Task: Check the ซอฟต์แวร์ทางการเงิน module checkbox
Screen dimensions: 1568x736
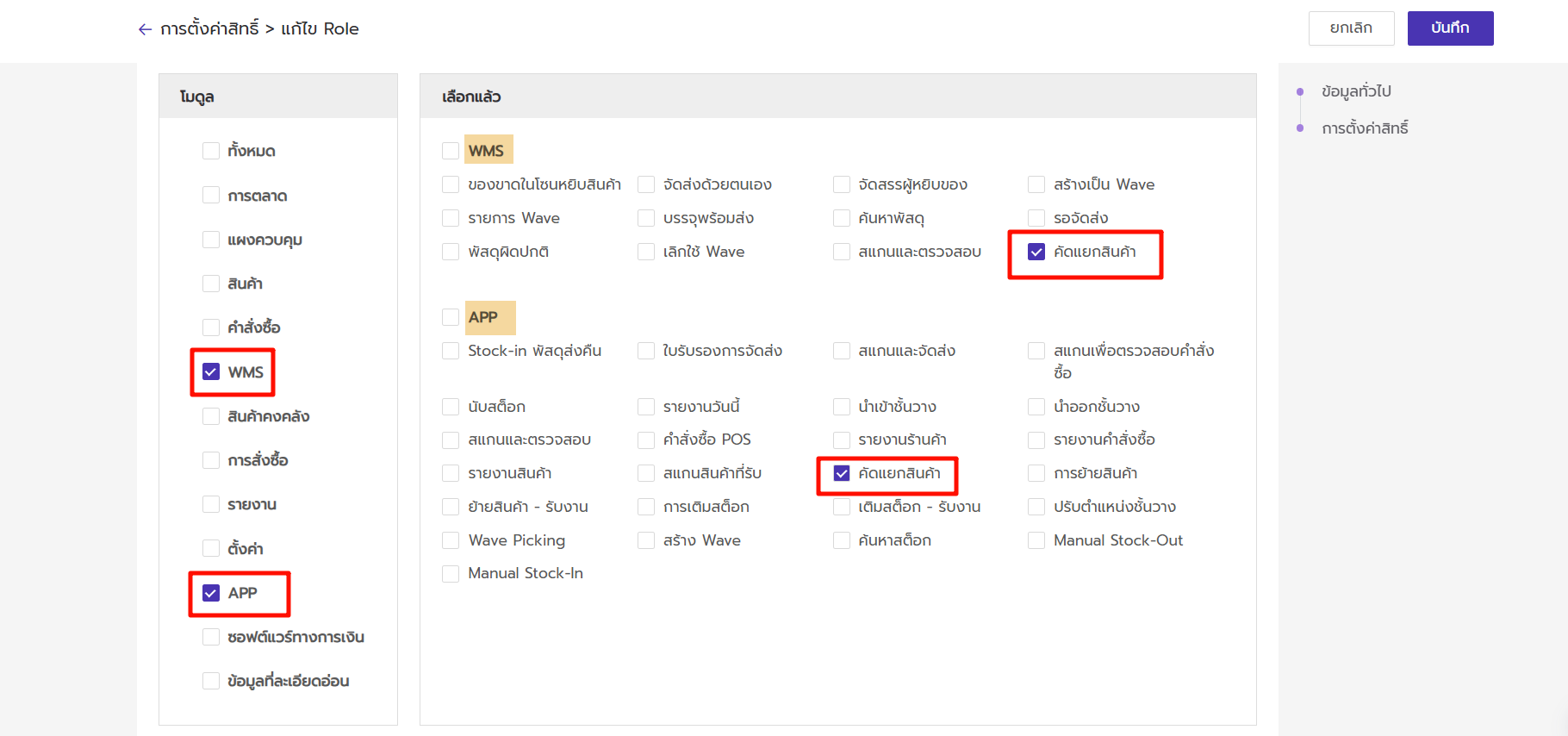Action: pos(211,637)
